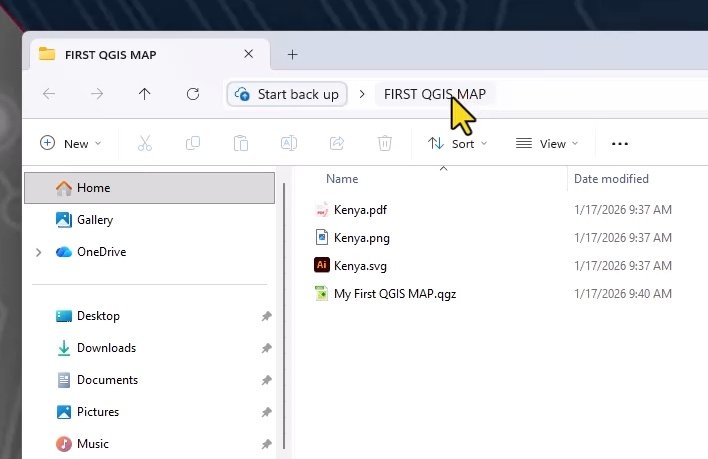
Task: Sort by the Name column header
Action: pyautogui.click(x=342, y=179)
